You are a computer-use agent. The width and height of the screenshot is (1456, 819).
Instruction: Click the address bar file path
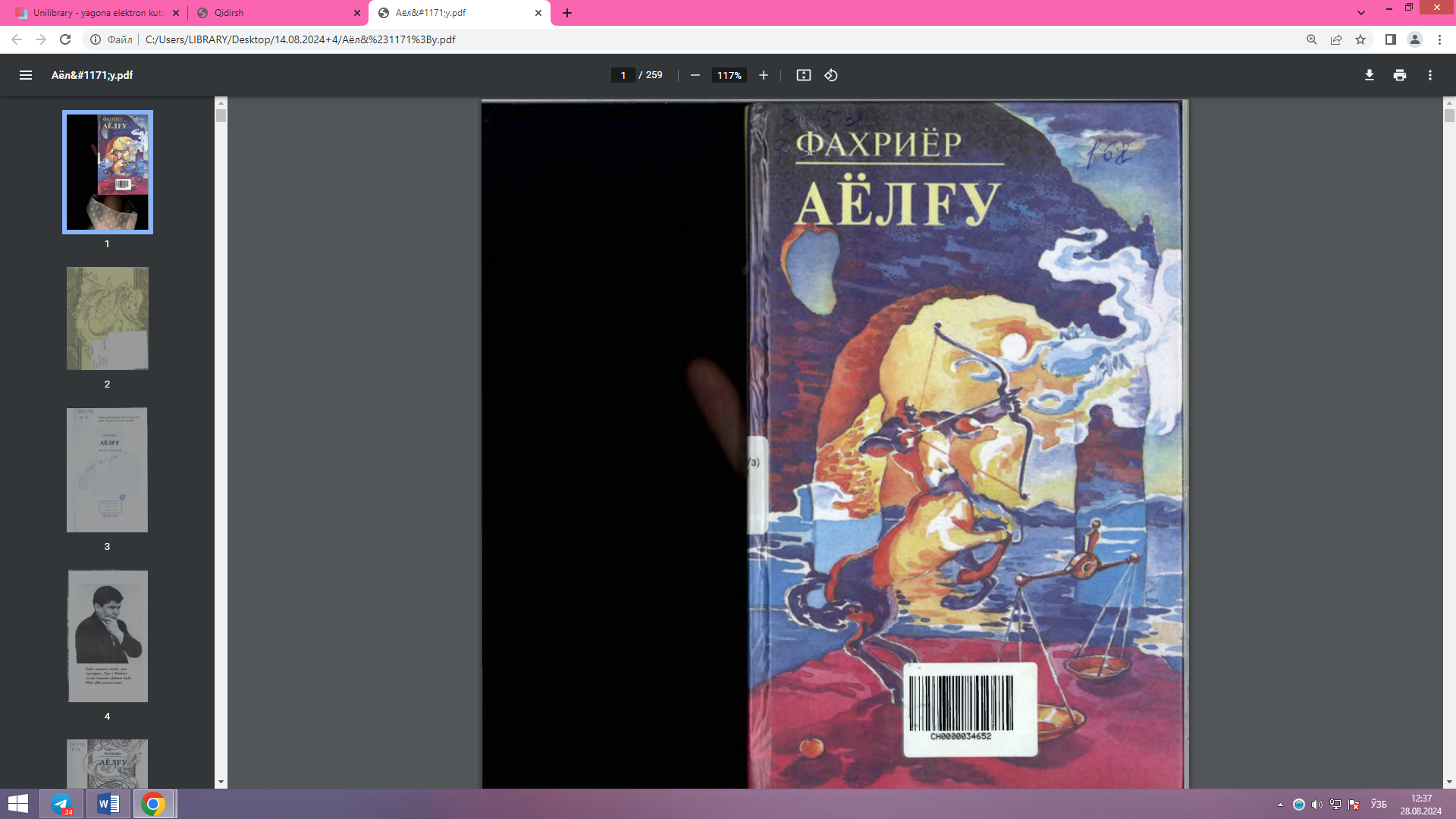pos(300,39)
